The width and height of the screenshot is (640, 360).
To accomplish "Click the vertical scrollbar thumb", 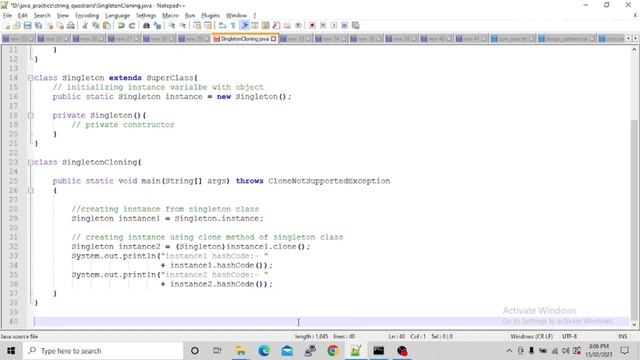I will coord(634,220).
